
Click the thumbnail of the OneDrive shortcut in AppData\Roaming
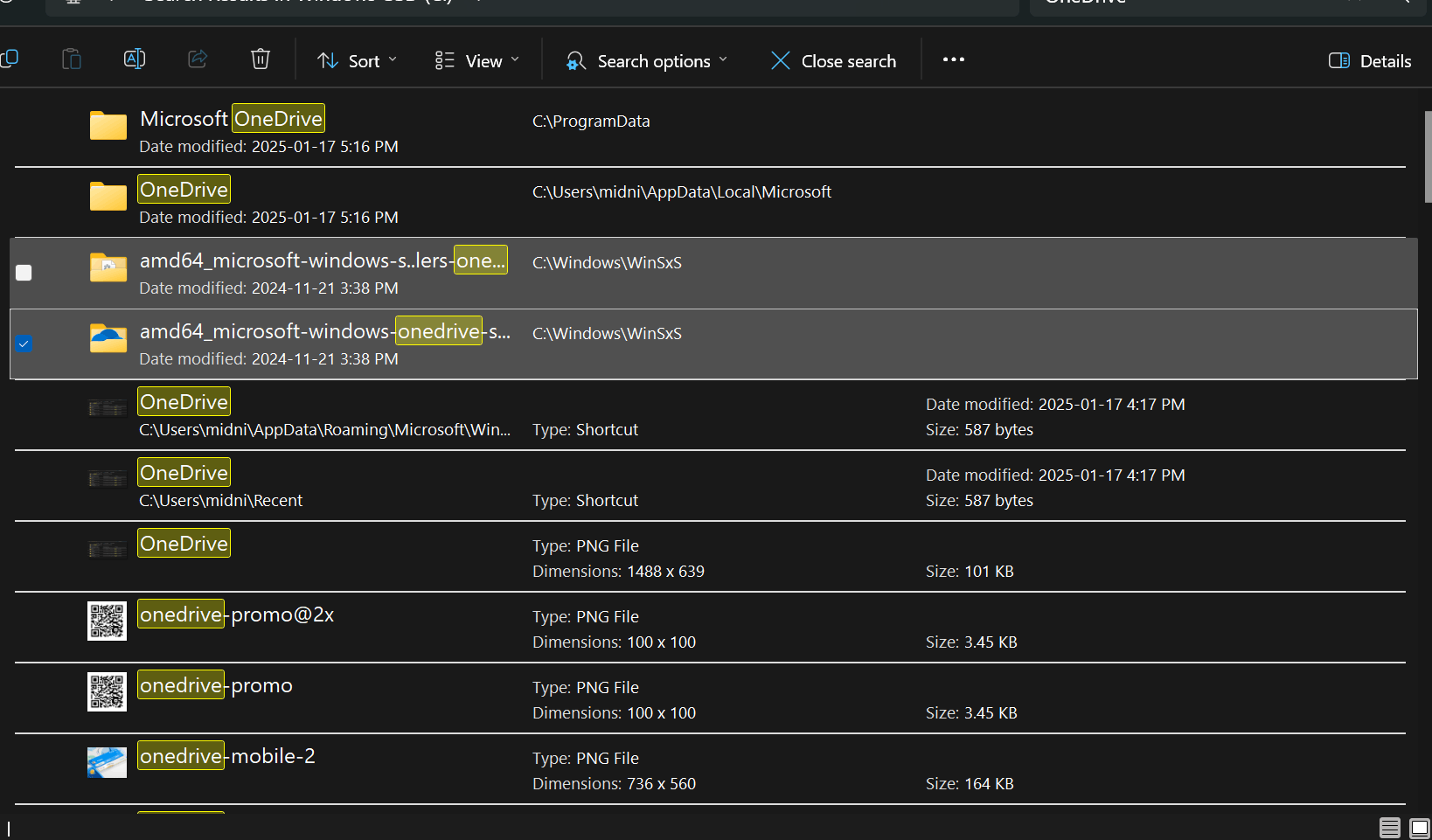point(108,408)
